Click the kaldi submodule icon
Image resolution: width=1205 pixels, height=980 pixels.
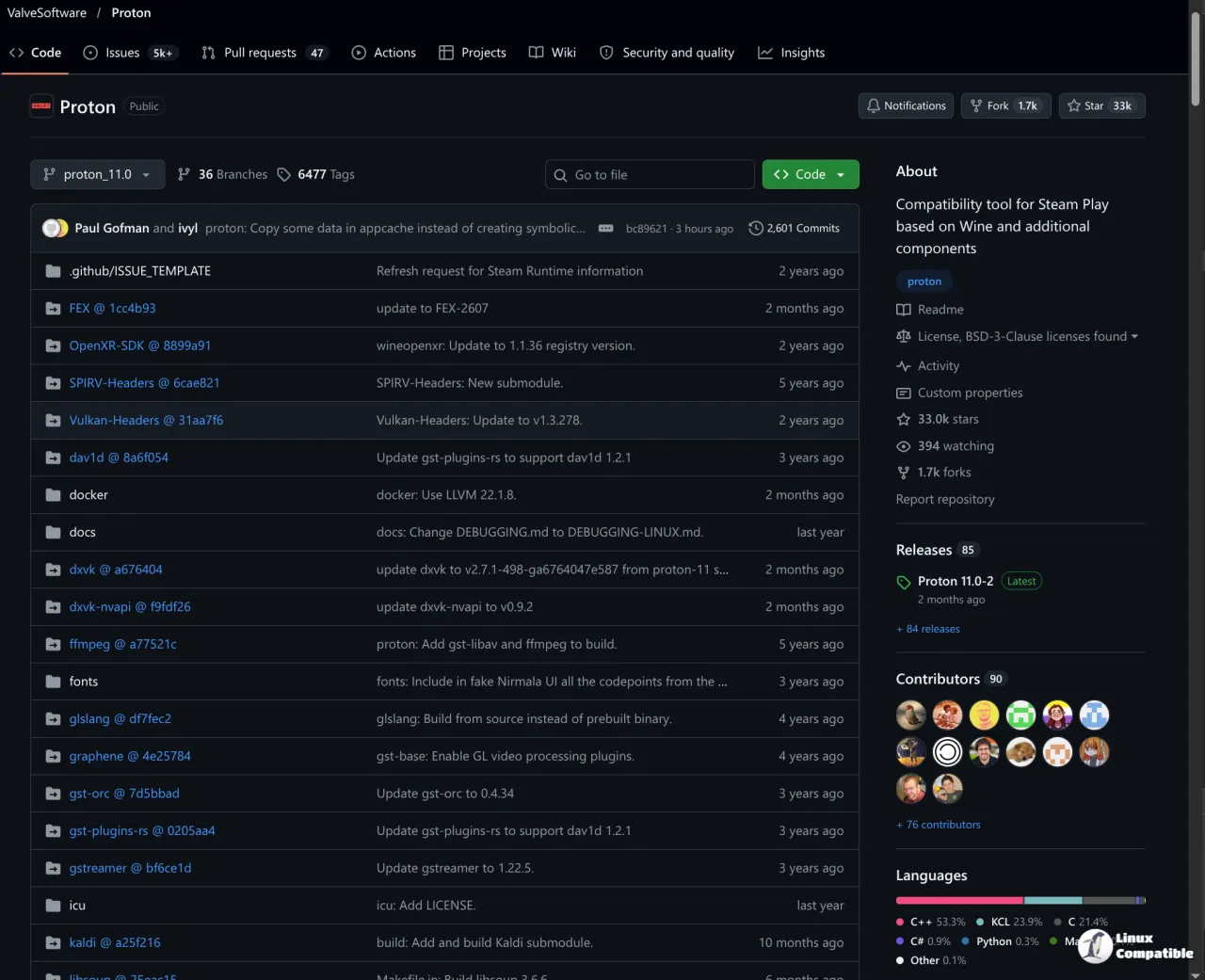pos(53,942)
